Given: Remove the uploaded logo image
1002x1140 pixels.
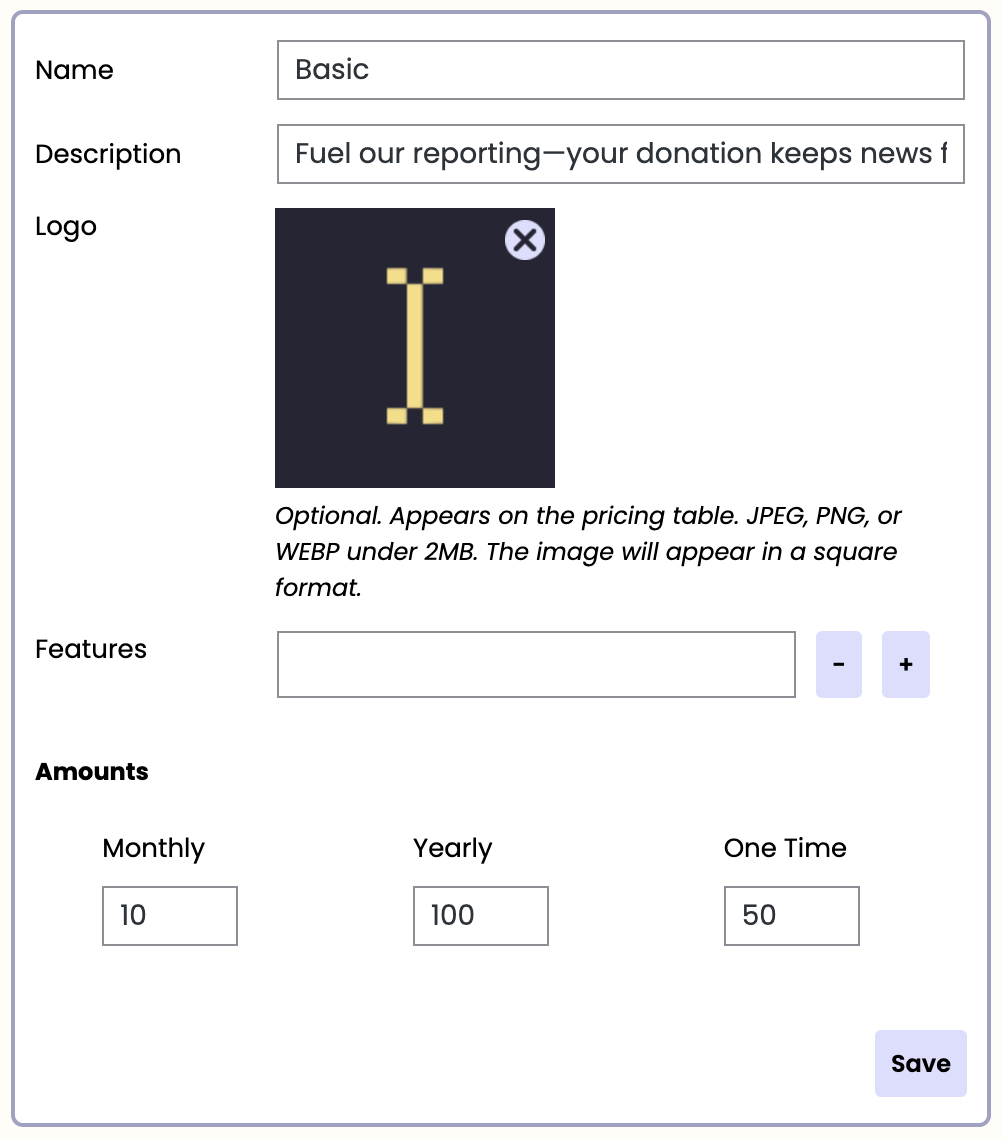Looking at the screenshot, I should [525, 240].
